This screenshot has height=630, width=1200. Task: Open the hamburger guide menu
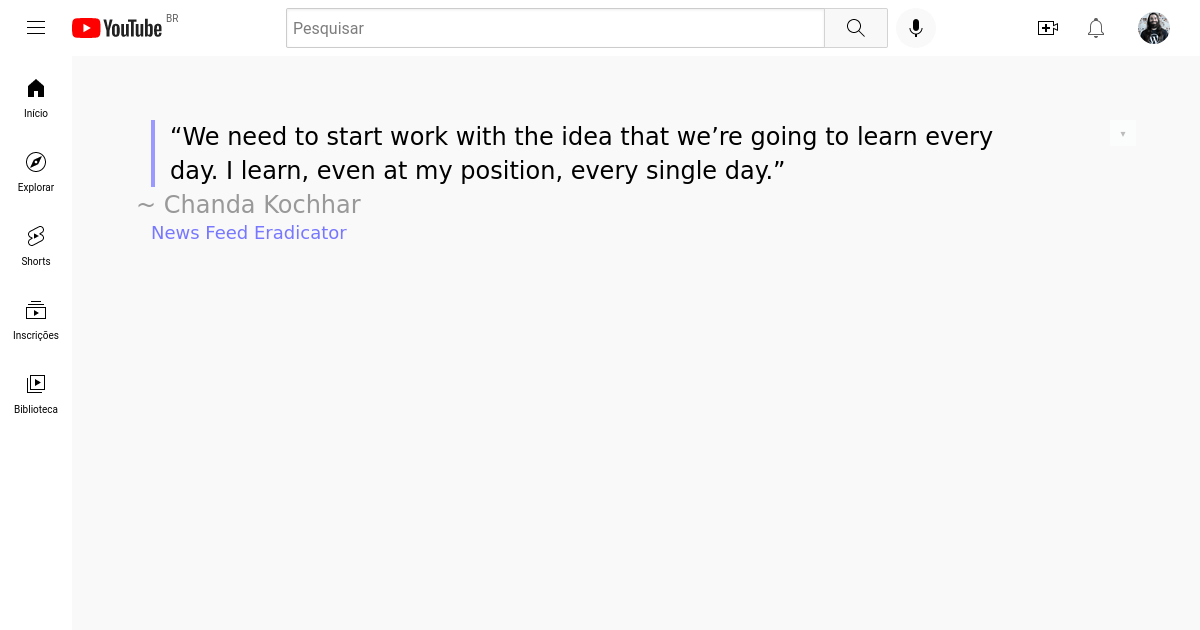[x=36, y=28]
